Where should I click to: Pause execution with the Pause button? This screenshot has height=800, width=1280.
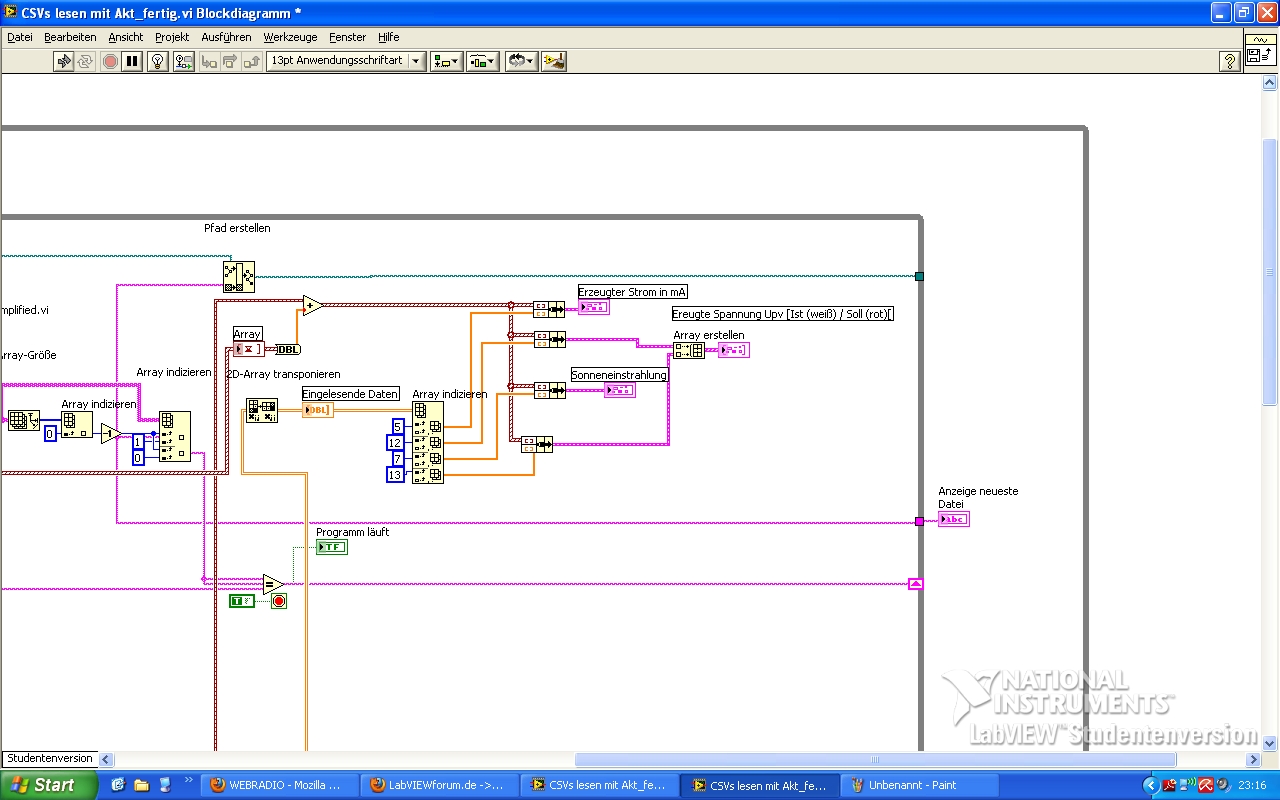tap(132, 61)
